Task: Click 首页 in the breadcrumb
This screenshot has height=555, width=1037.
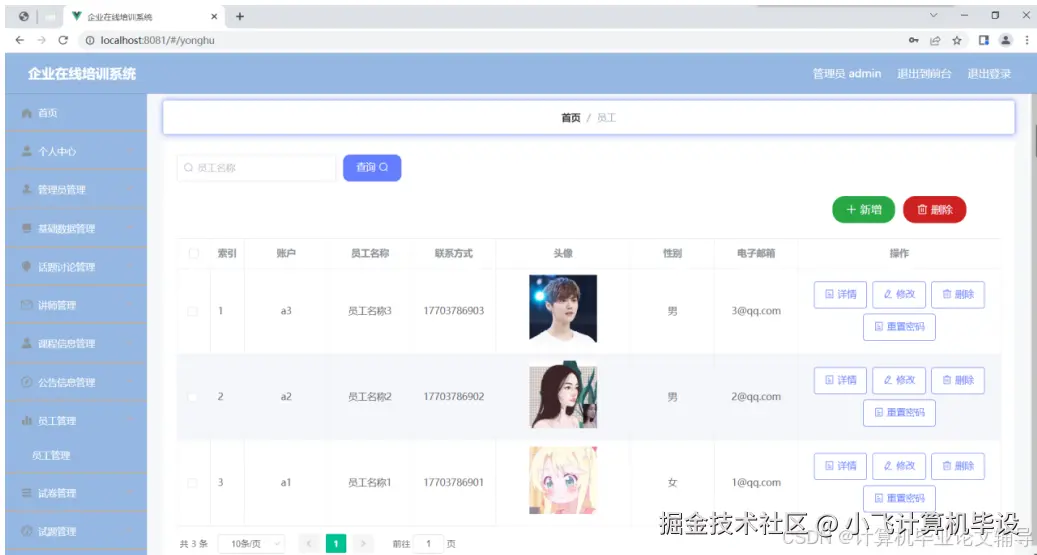Action: tap(571, 118)
